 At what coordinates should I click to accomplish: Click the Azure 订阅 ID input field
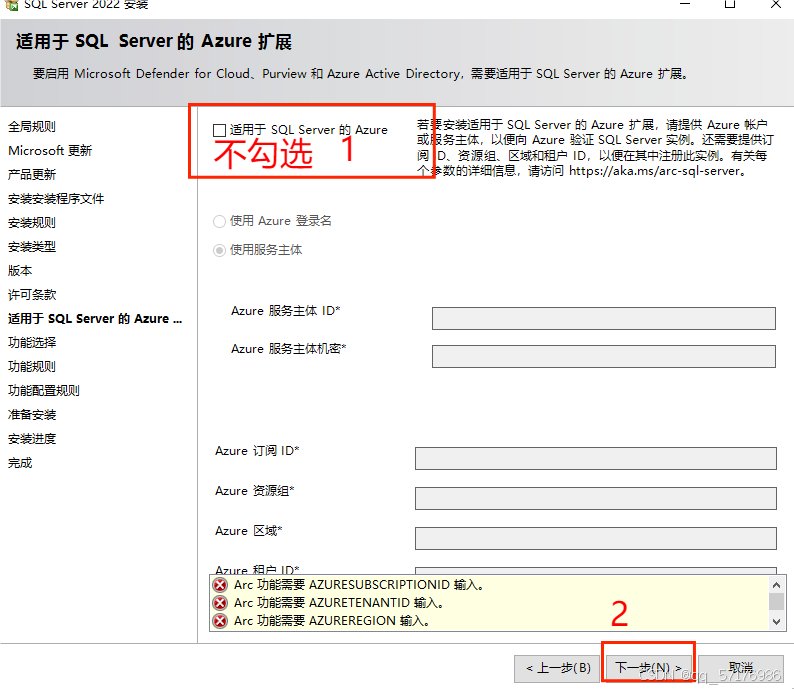pos(596,458)
